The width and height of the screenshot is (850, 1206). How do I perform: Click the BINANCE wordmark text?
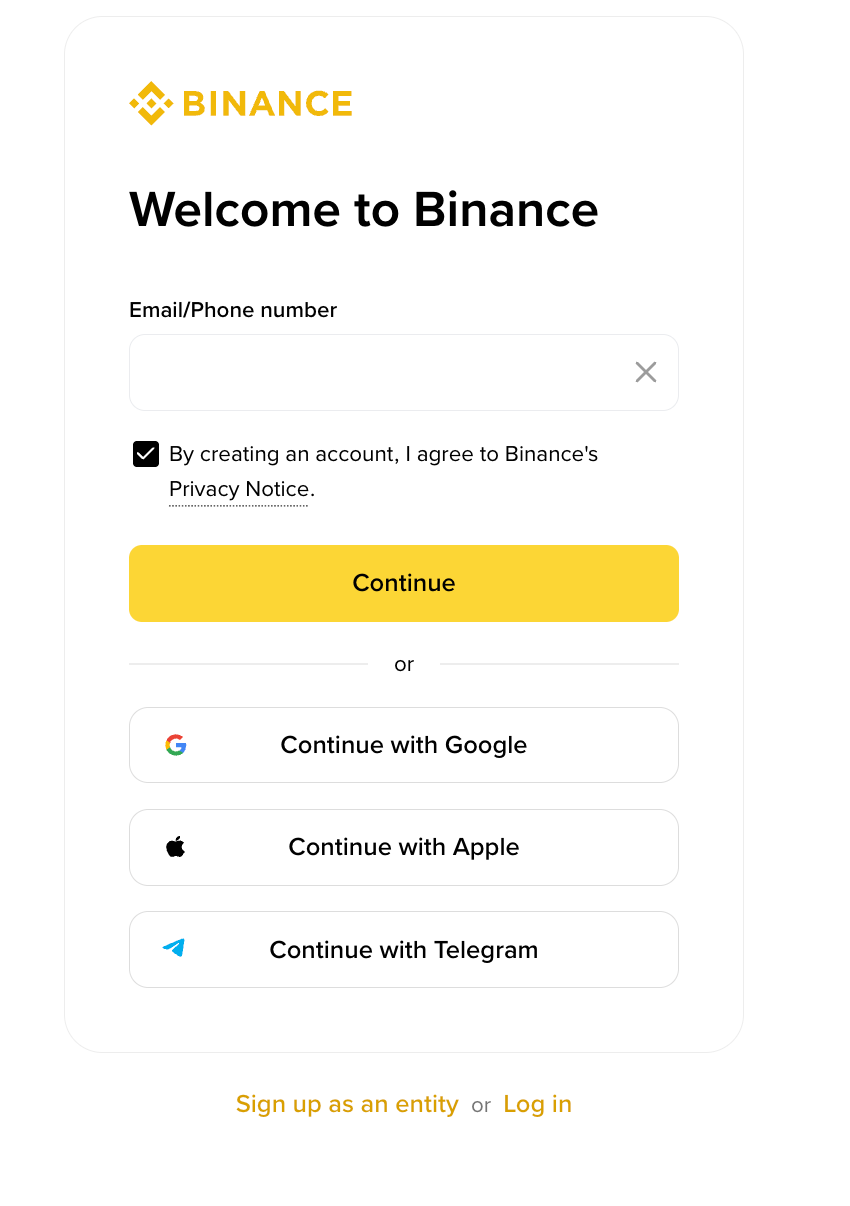(268, 104)
